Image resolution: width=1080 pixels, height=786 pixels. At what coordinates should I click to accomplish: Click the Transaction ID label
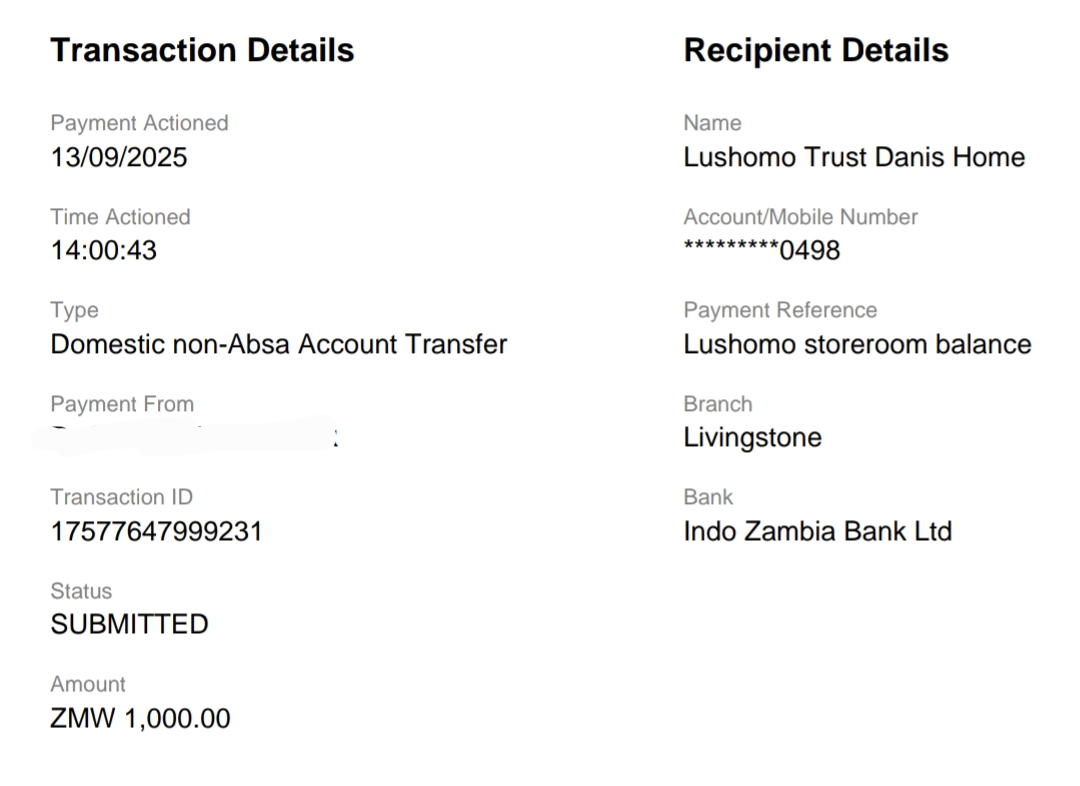click(121, 497)
